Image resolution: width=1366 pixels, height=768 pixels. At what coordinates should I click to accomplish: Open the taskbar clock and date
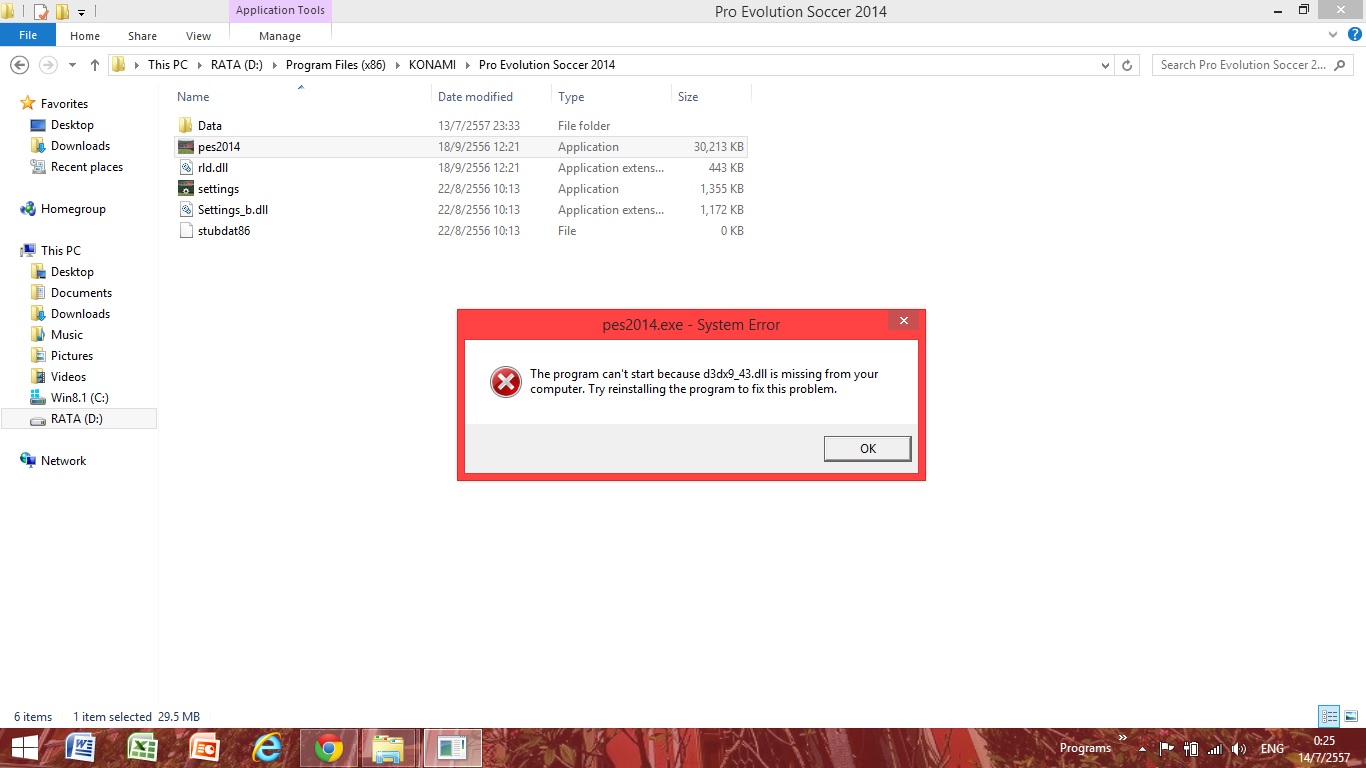pyautogui.click(x=1324, y=748)
